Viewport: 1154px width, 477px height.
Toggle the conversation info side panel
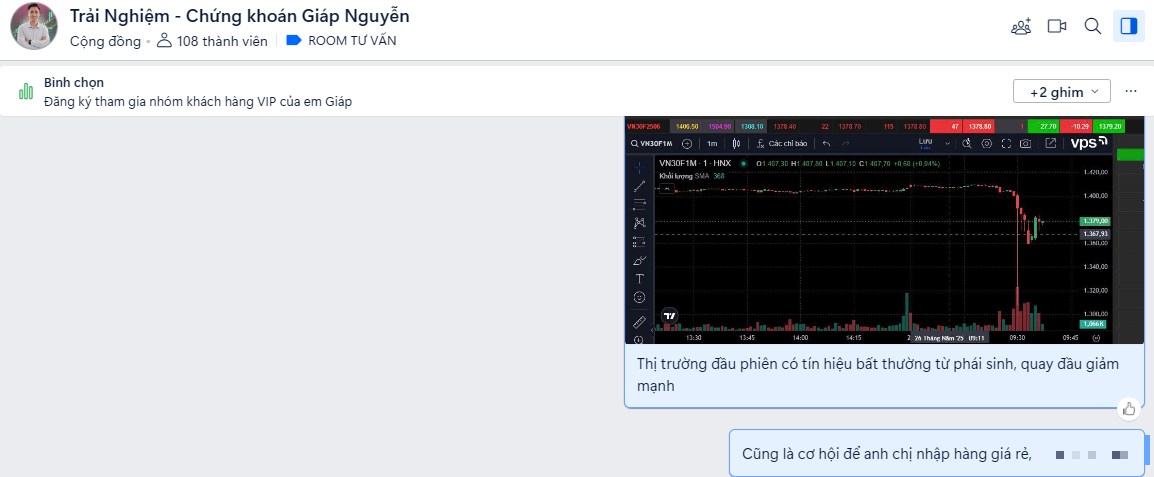[x=1129, y=26]
